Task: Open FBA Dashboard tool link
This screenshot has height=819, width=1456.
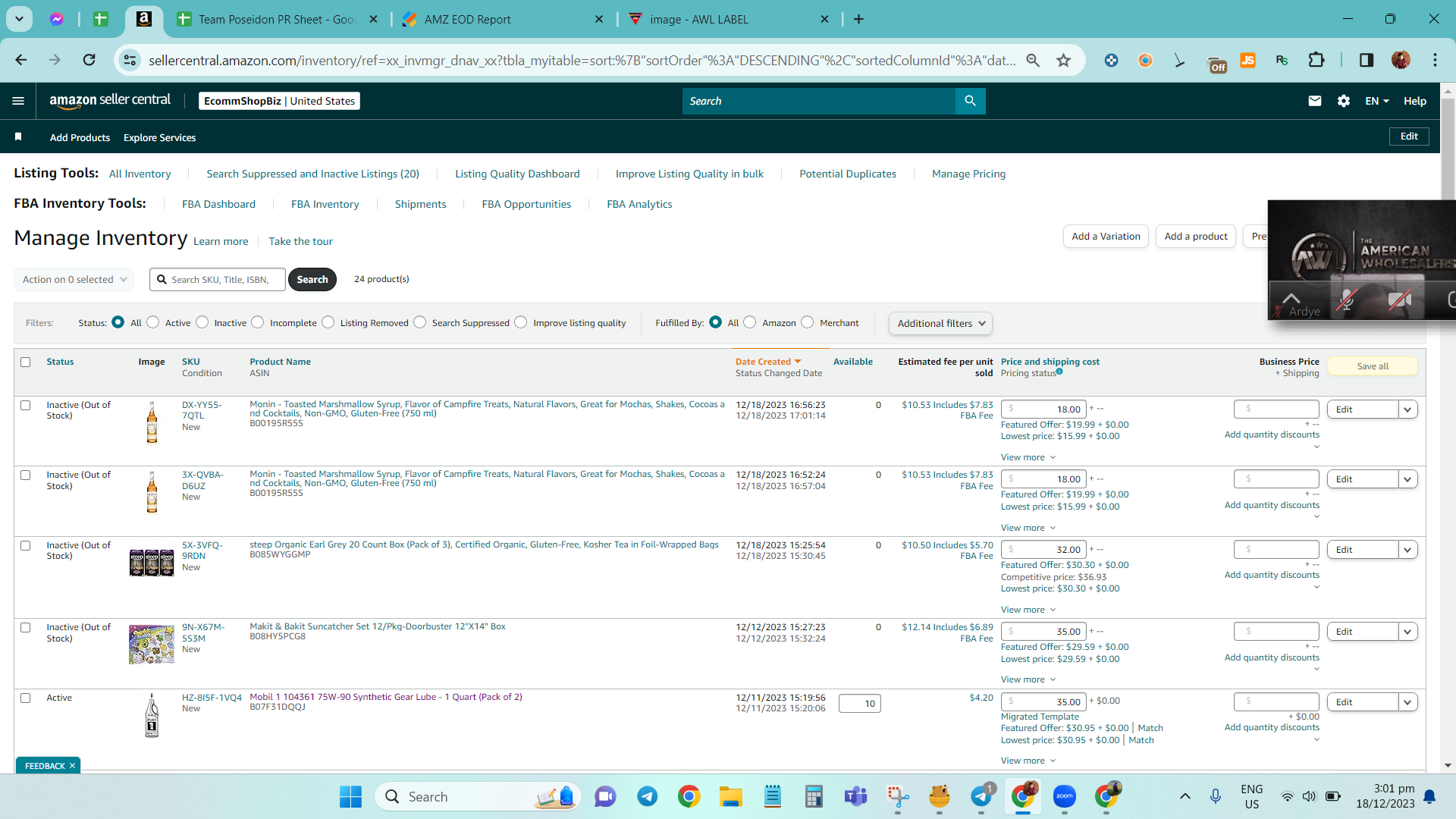Action: tap(218, 204)
